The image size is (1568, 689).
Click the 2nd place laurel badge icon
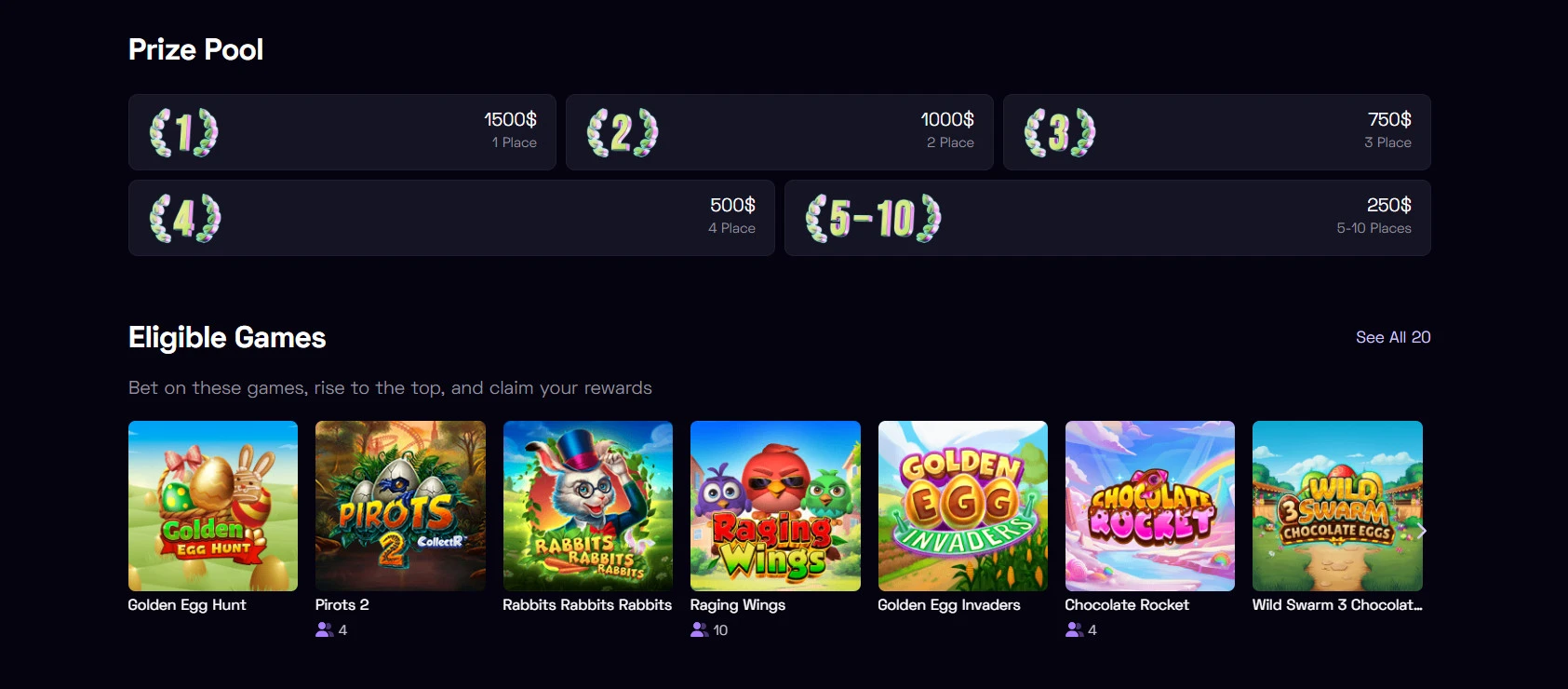point(623,132)
